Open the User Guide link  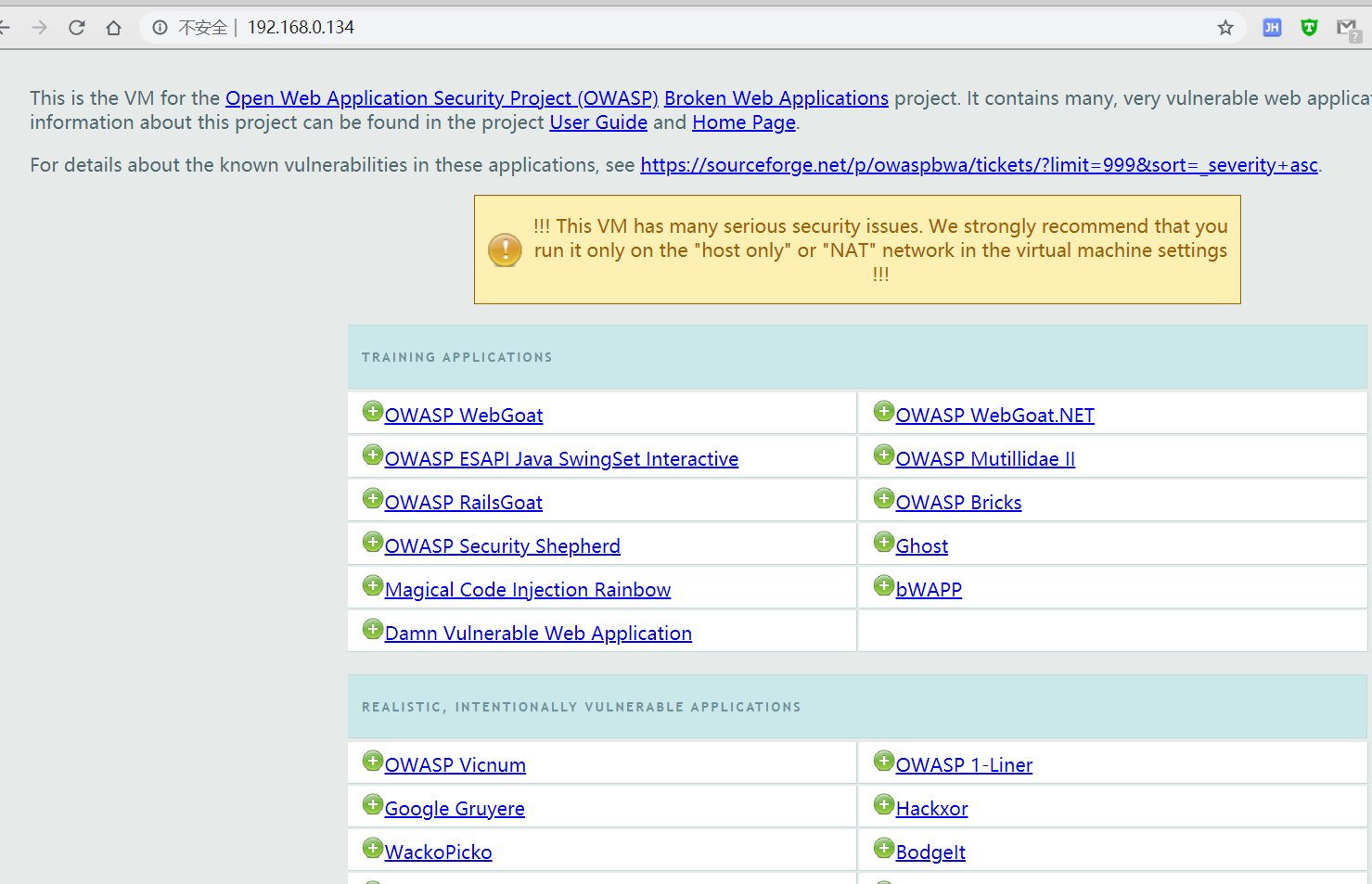coord(597,122)
